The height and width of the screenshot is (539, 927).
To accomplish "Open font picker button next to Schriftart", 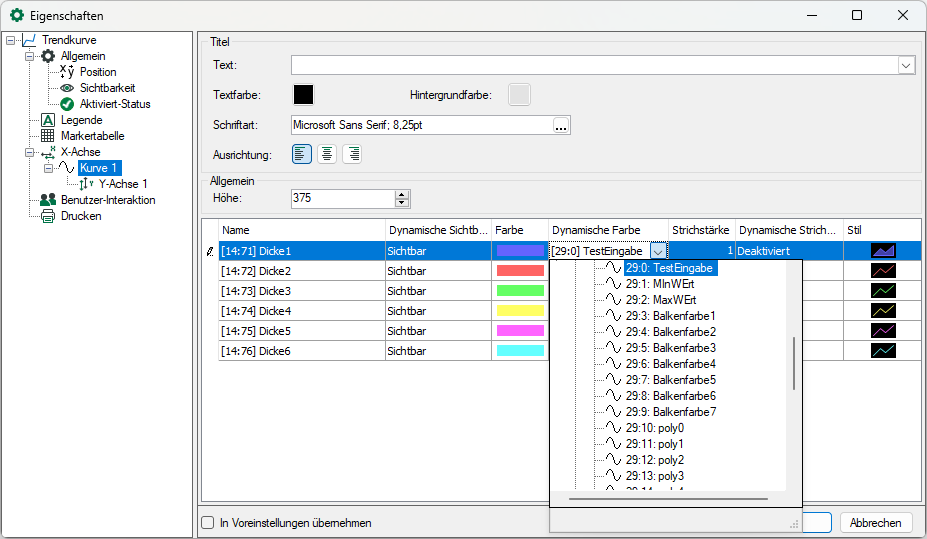I will click(561, 125).
